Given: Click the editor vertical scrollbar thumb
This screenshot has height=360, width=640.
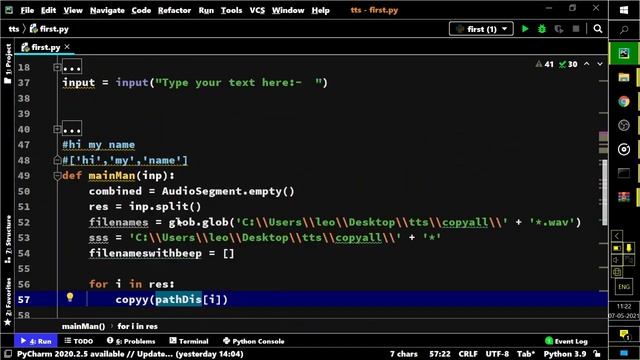Looking at the screenshot, I should coord(604,192).
